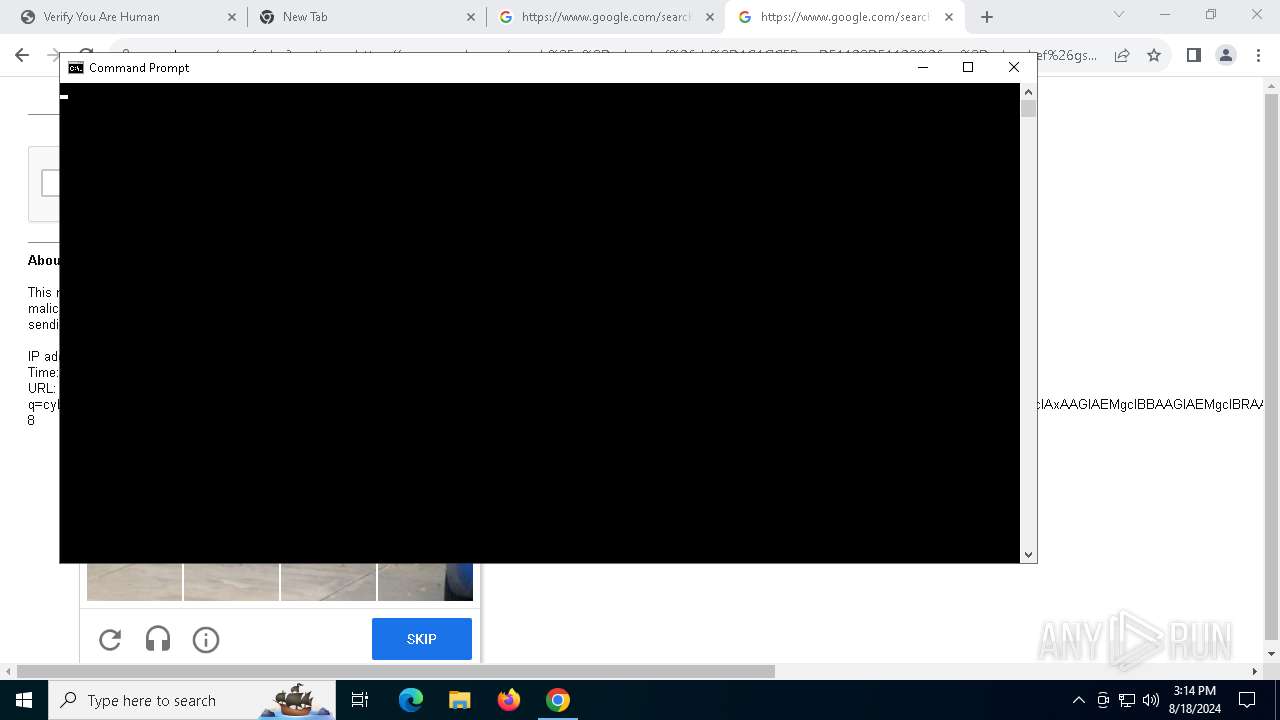Open the third tab with Google search URL
The height and width of the screenshot is (720, 1280).
[x=606, y=17]
